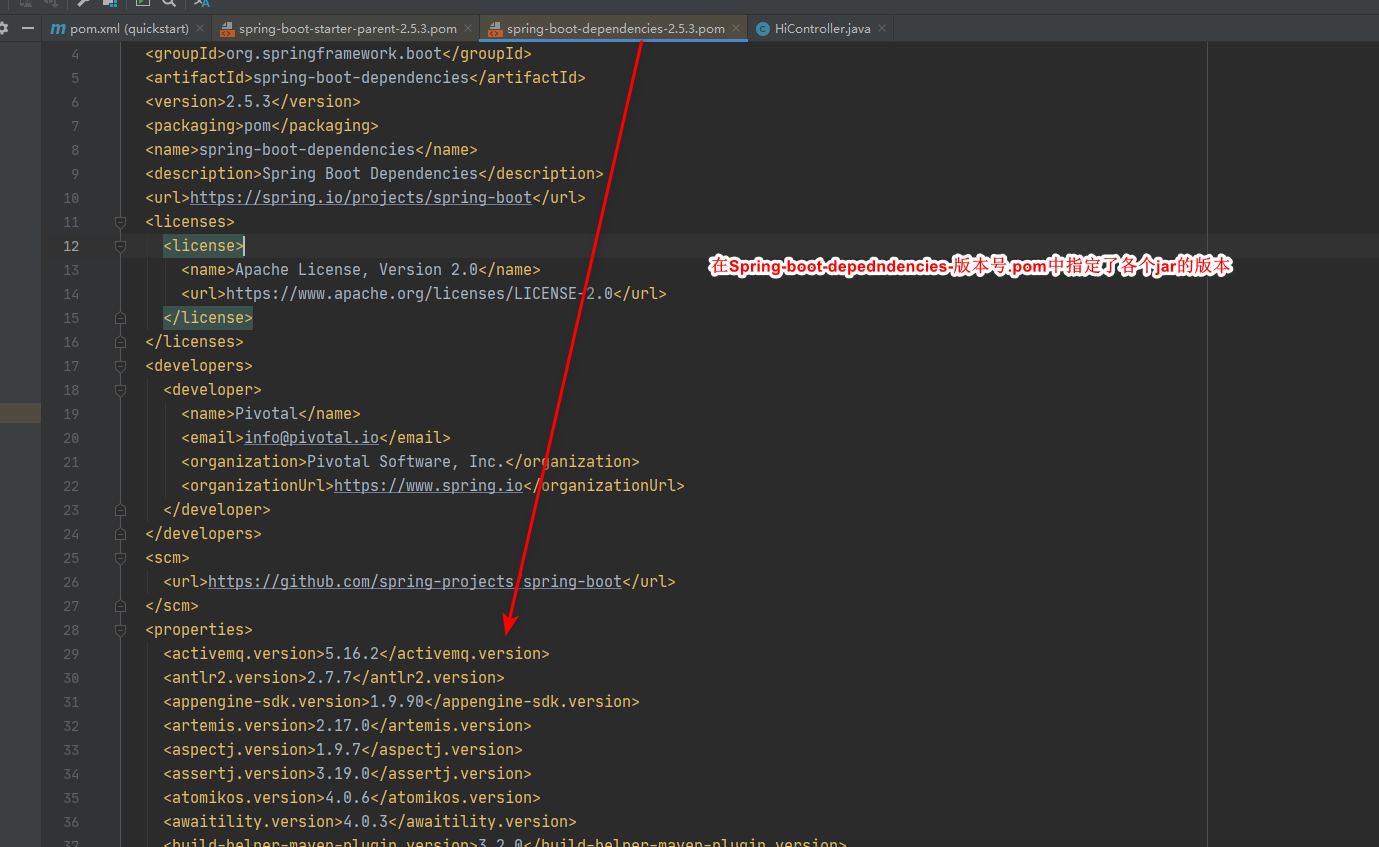
Task: Click the artemis.version value 2.17.0
Action: (343, 726)
